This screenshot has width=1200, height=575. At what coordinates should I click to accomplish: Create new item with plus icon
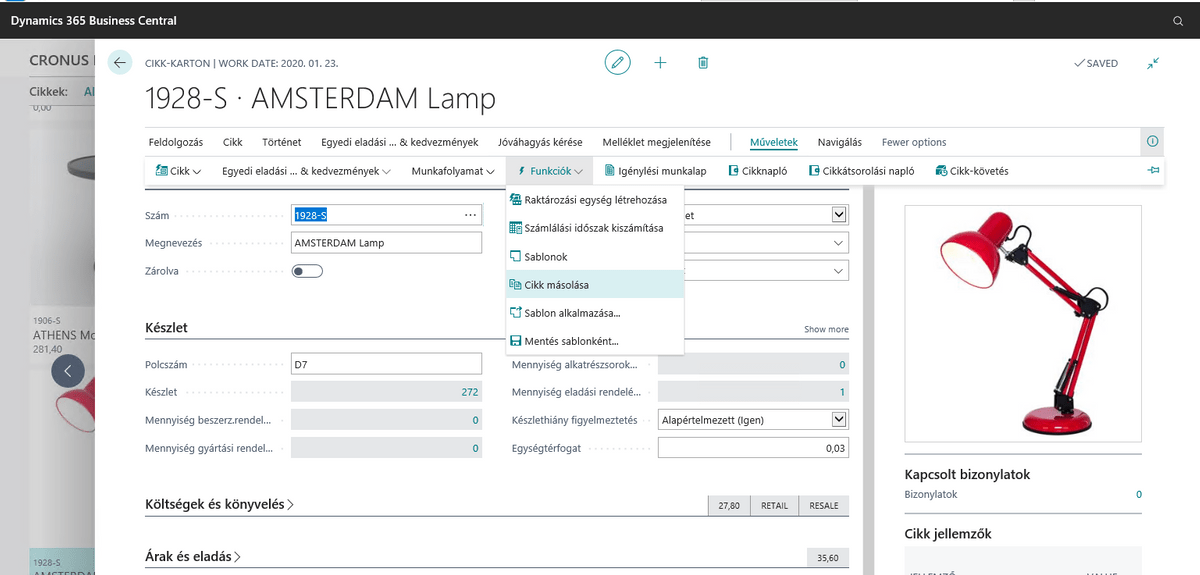[660, 63]
